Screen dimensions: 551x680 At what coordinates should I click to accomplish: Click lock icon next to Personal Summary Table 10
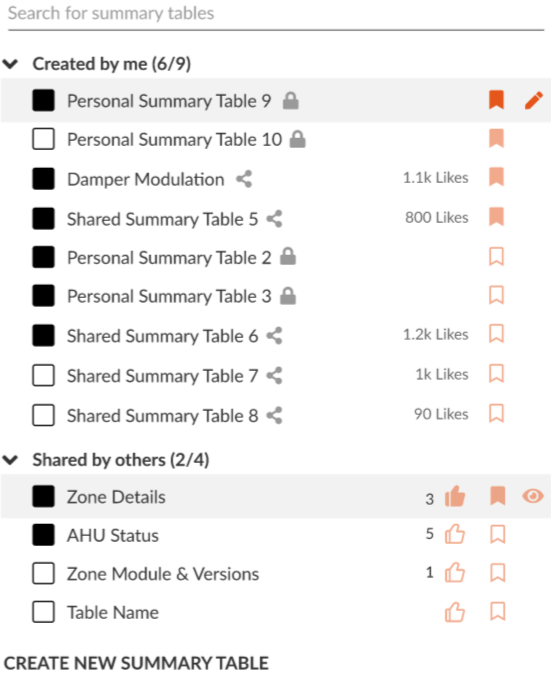[298, 139]
